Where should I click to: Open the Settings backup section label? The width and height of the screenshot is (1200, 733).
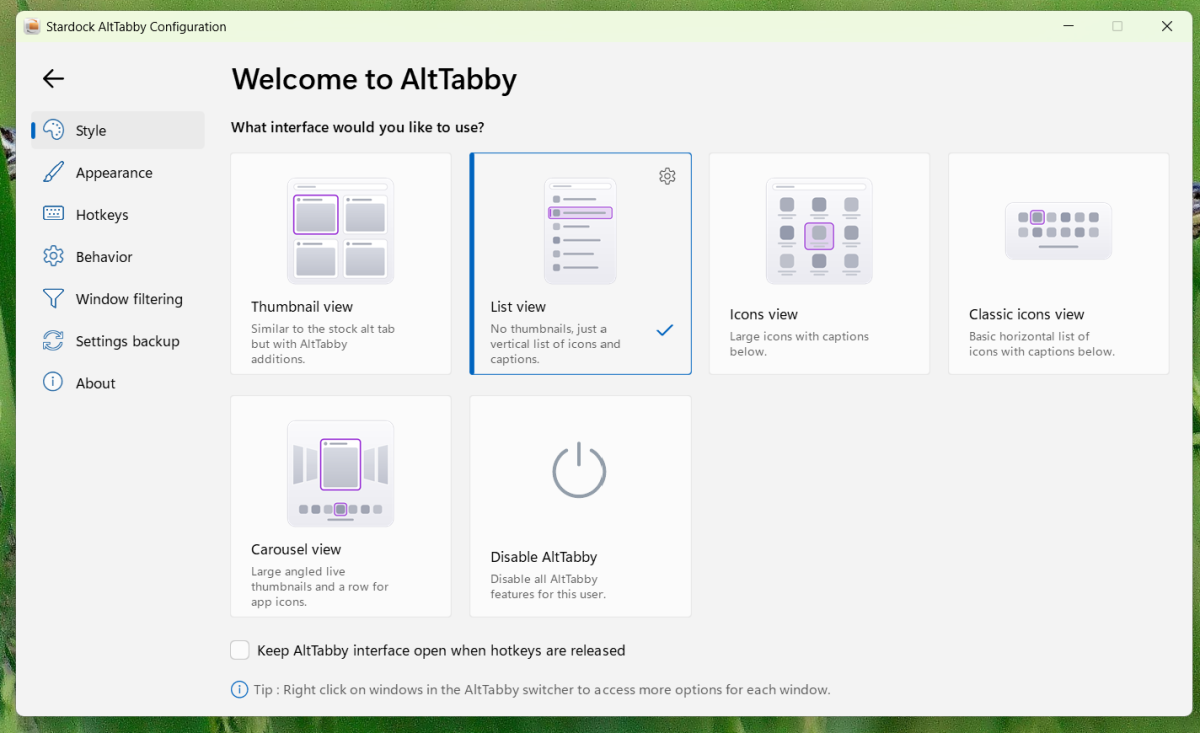pos(127,340)
